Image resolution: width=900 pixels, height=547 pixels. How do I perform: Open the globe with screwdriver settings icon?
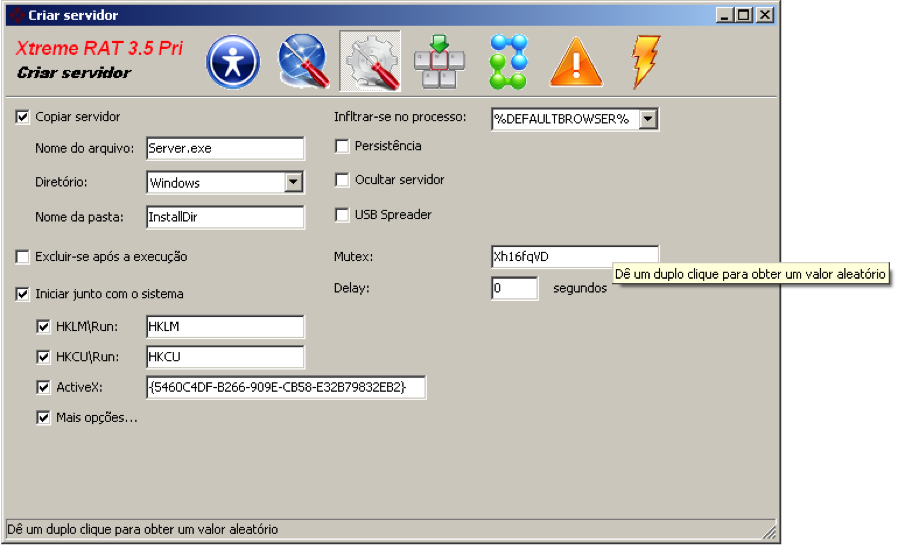point(304,61)
